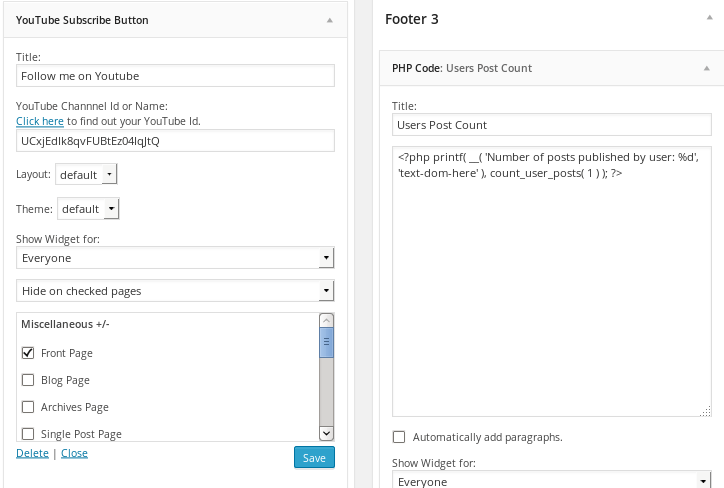The image size is (724, 488).
Task: Grab the PHP code textarea resize handle
Action: 706,411
